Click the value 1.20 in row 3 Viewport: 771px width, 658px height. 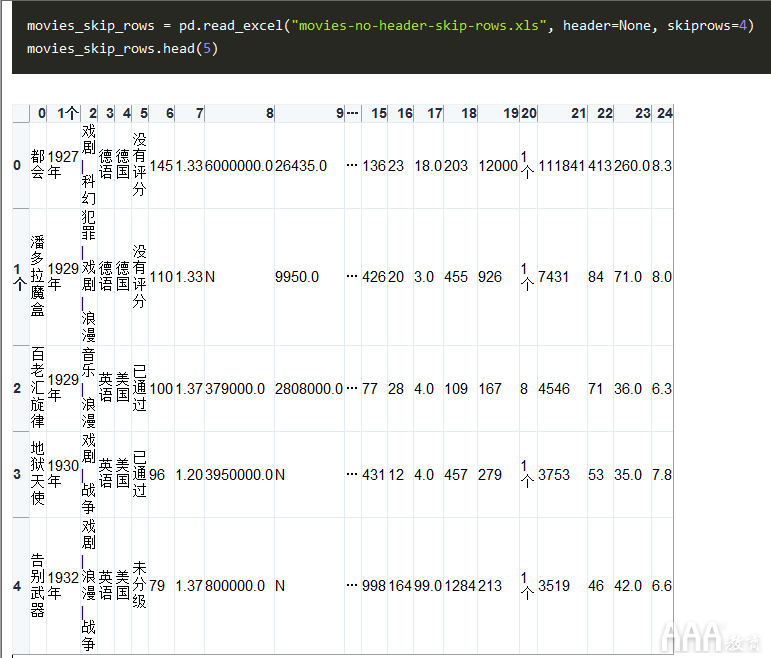coord(189,475)
